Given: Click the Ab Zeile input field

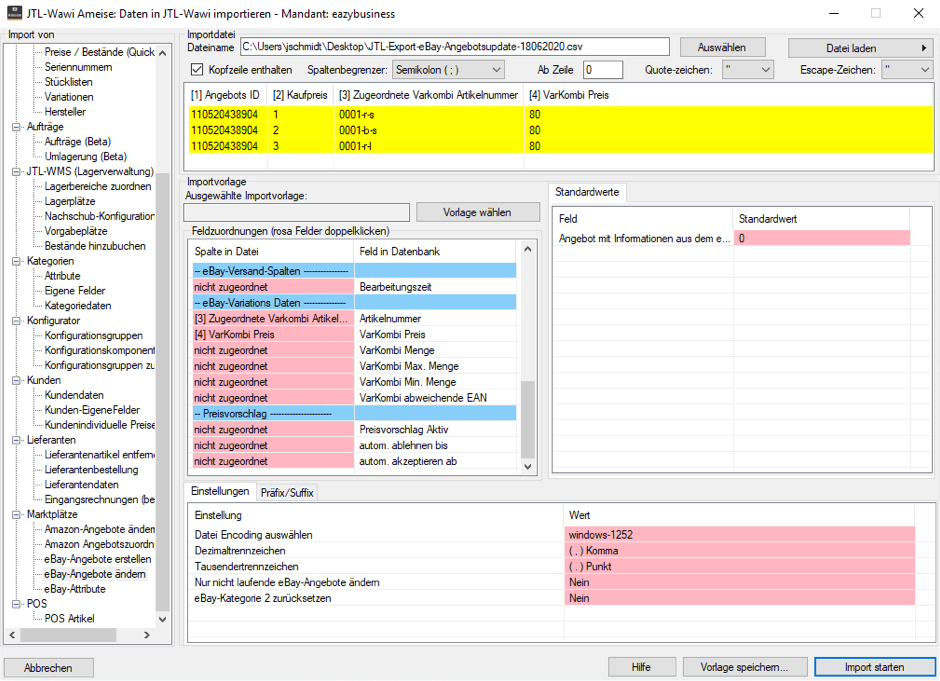Looking at the screenshot, I should click(603, 70).
